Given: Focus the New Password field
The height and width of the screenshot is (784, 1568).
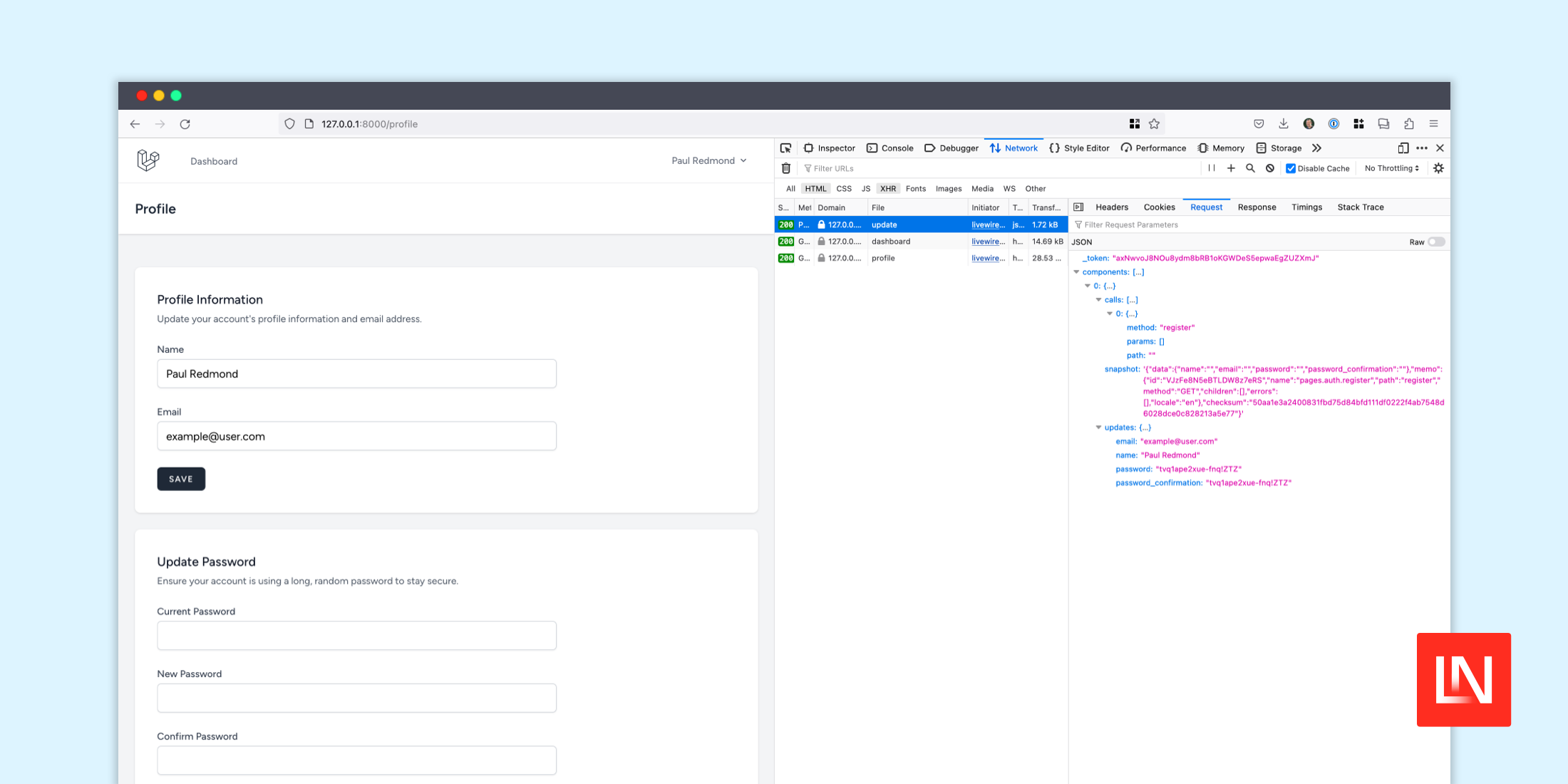Looking at the screenshot, I should pos(356,698).
